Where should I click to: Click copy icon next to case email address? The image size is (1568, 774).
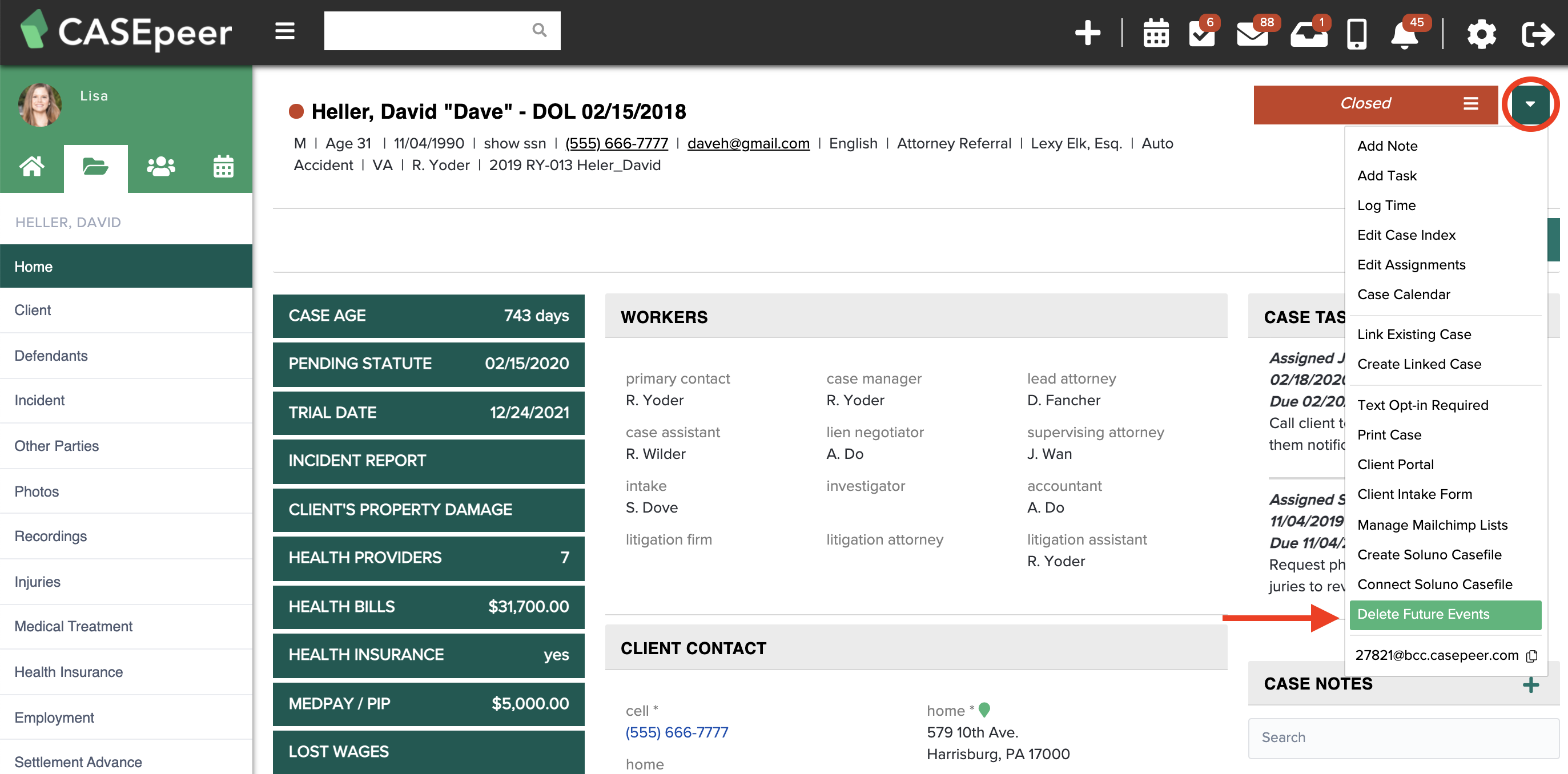(x=1531, y=655)
